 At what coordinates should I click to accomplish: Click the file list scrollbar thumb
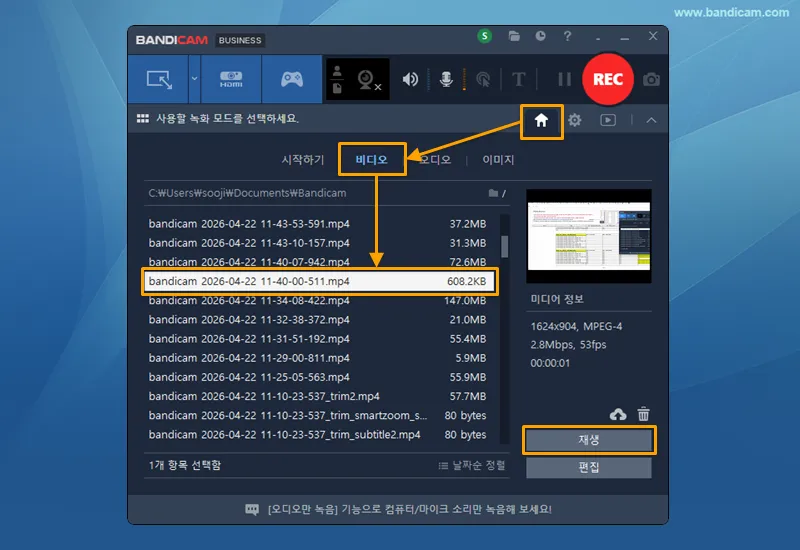point(505,246)
